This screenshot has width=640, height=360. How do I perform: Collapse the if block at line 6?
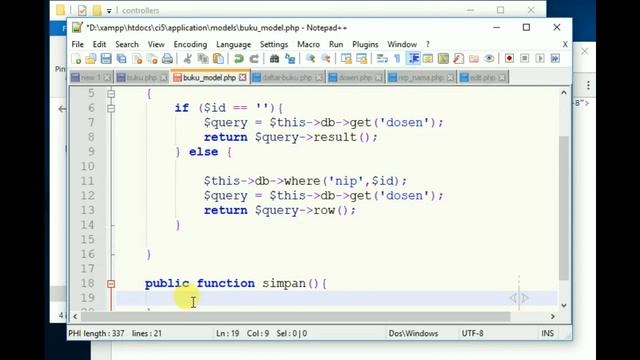[x=111, y=109]
